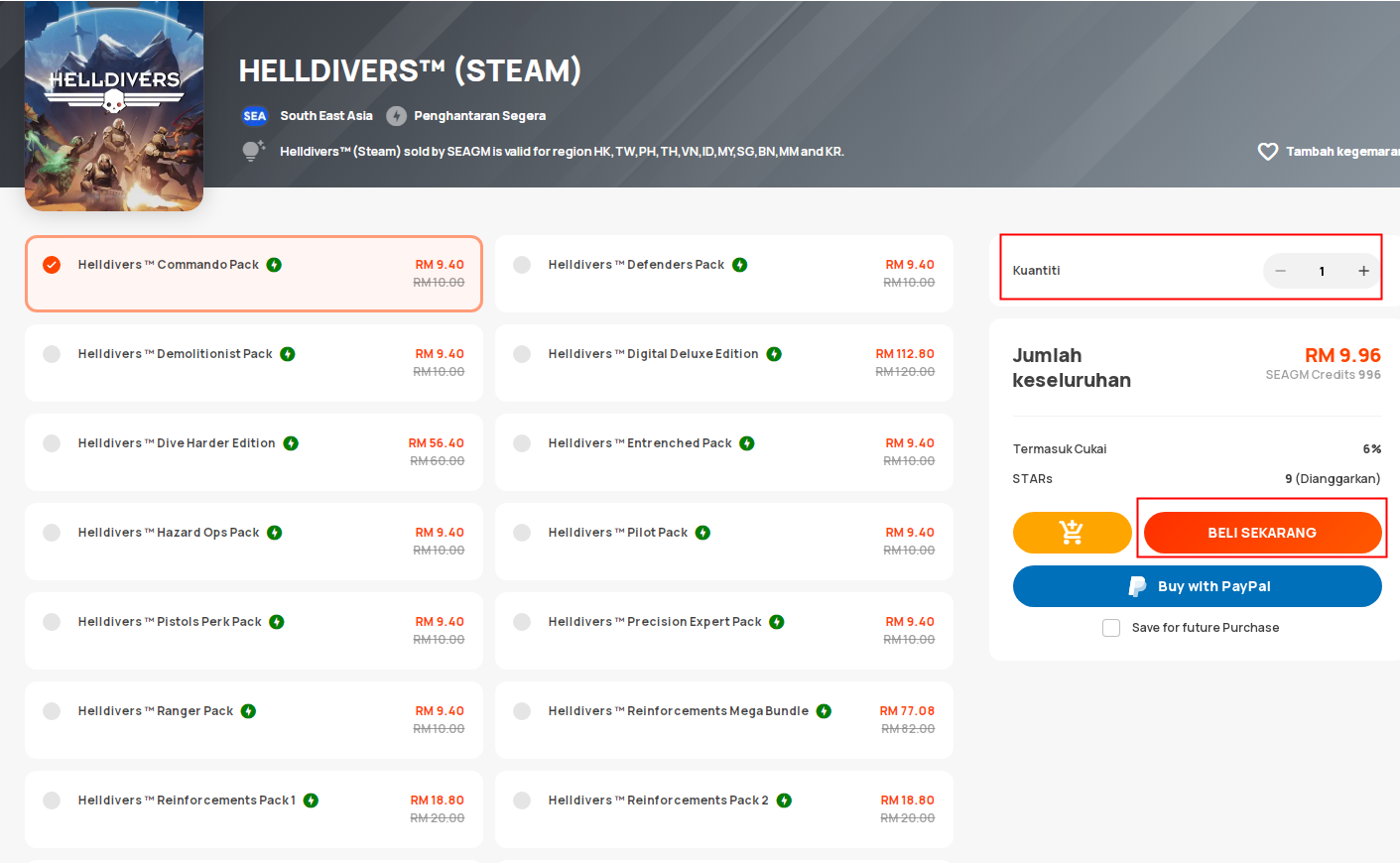This screenshot has height=863, width=1400.
Task: Pay using the Buy with PayPal button
Action: click(1197, 586)
